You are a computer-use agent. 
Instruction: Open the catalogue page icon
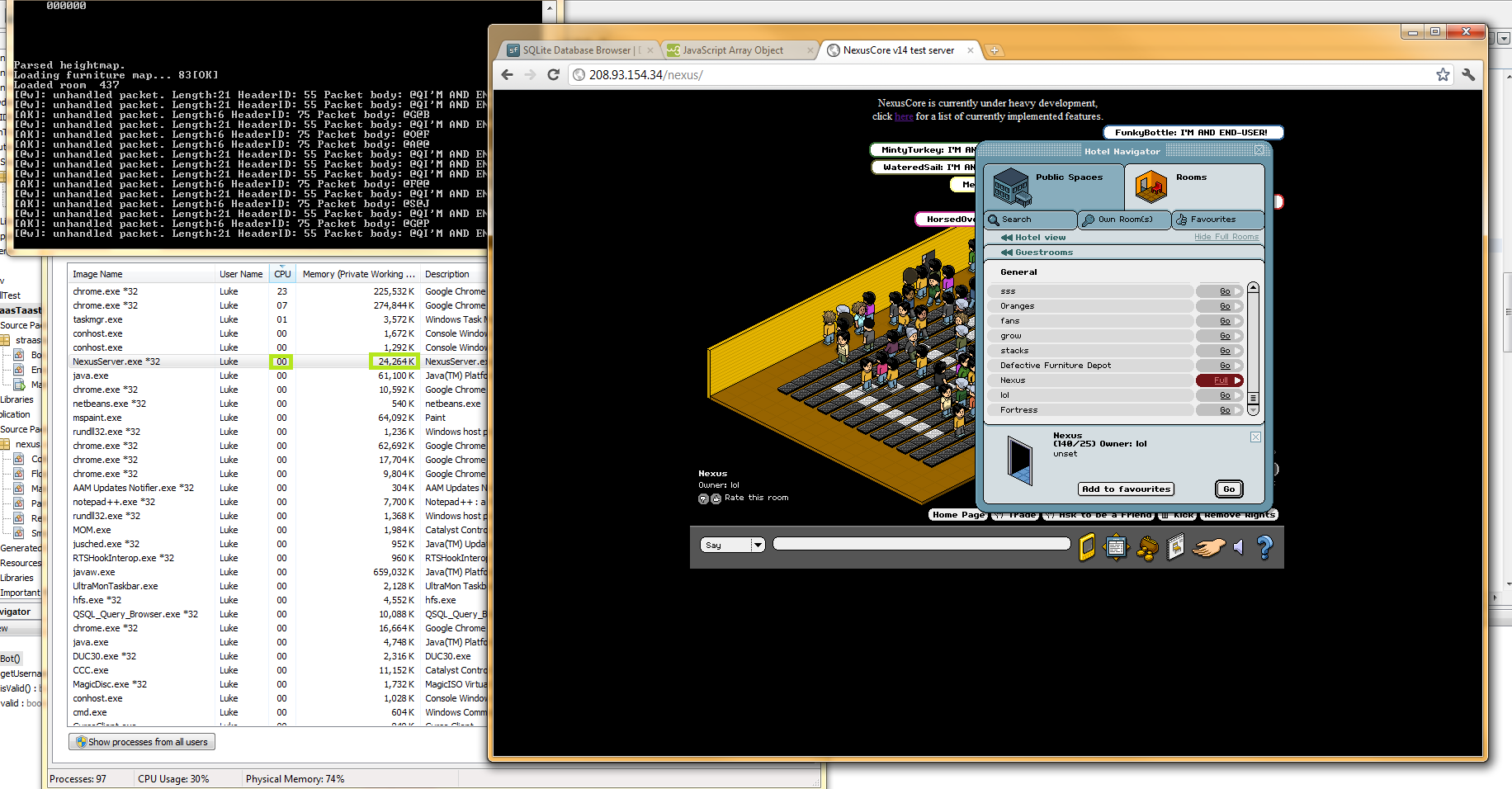pos(1176,546)
